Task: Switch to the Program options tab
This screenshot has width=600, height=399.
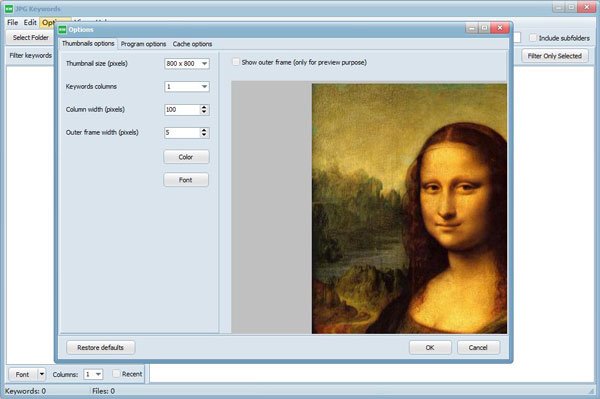Action: [x=143, y=44]
